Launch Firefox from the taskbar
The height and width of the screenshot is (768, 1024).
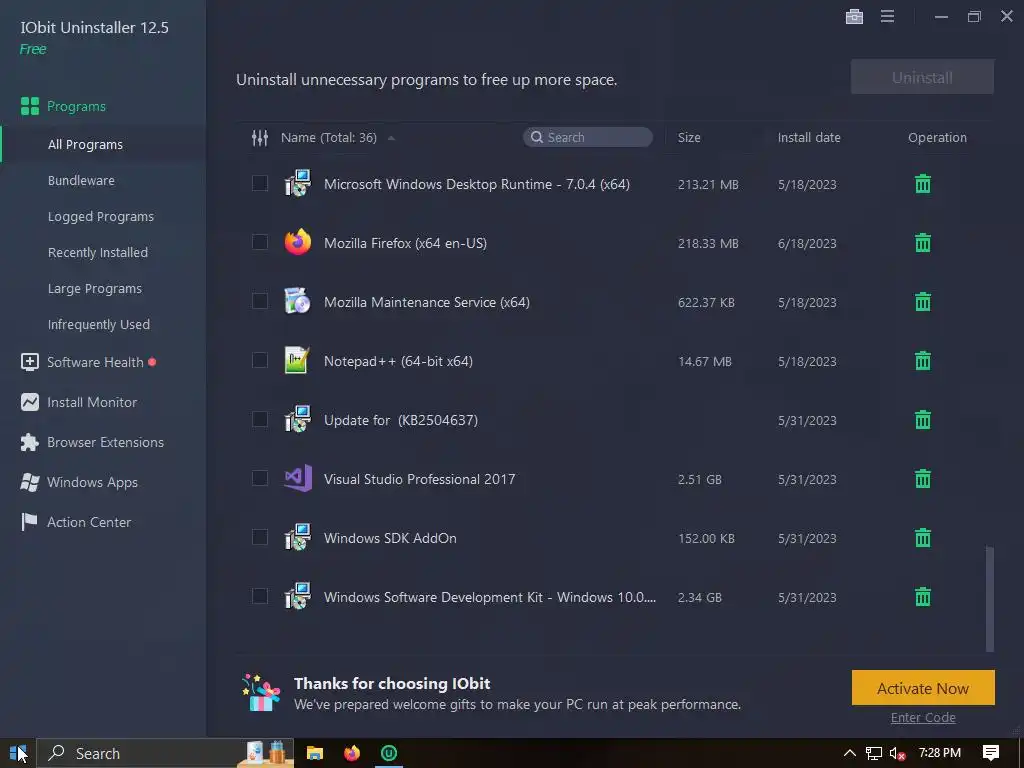(x=352, y=753)
